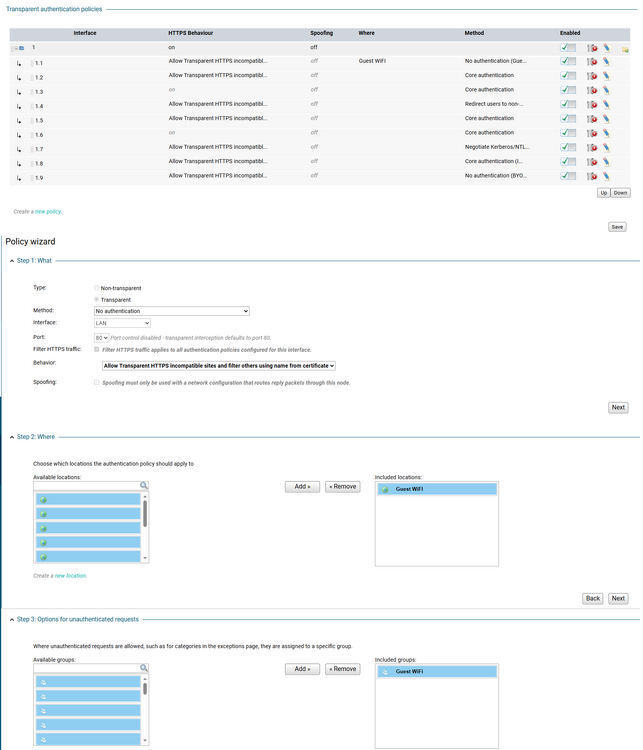
Task: Select the Non-transparent radio button
Action: point(97,288)
